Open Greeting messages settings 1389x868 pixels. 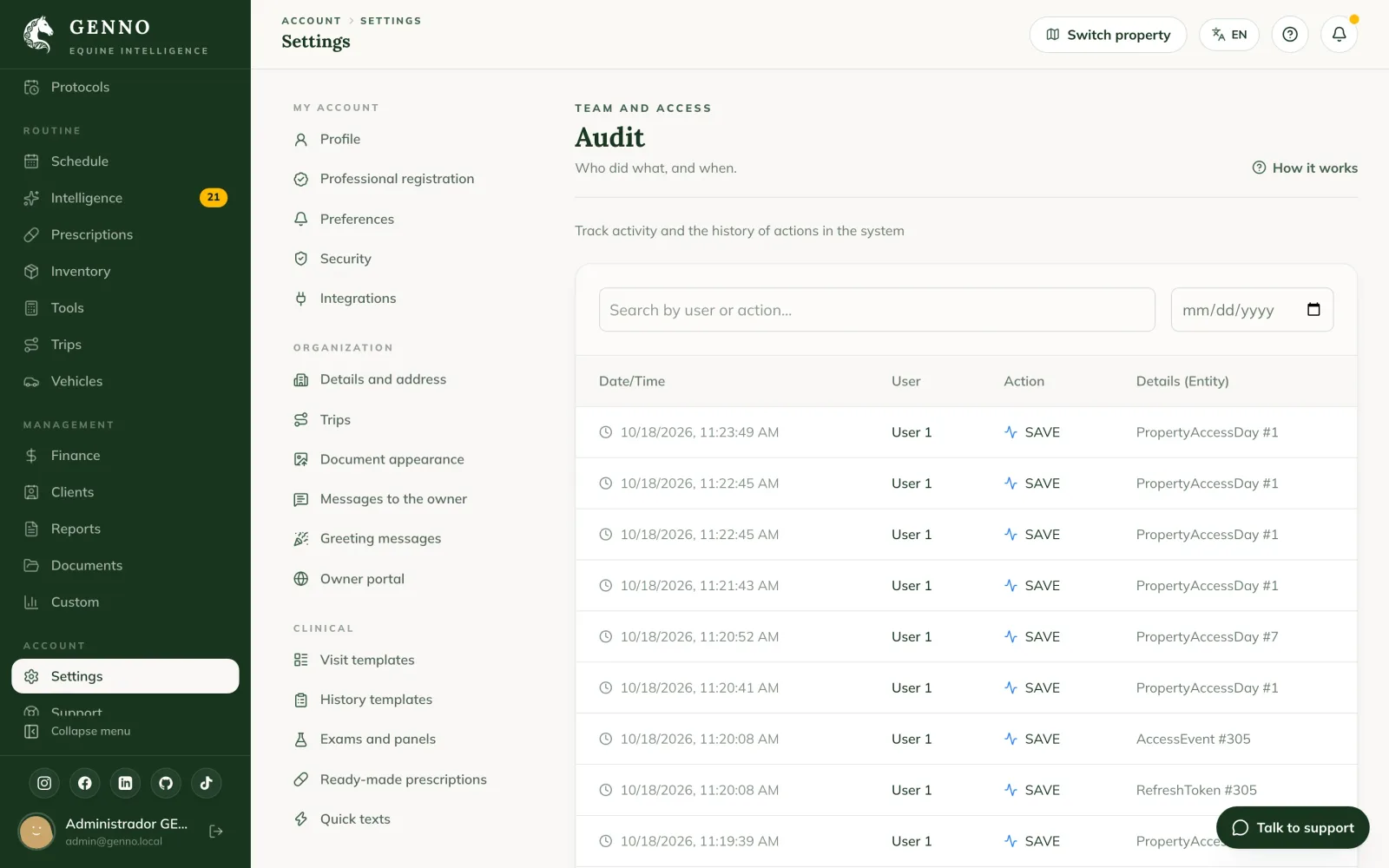[x=367, y=539]
